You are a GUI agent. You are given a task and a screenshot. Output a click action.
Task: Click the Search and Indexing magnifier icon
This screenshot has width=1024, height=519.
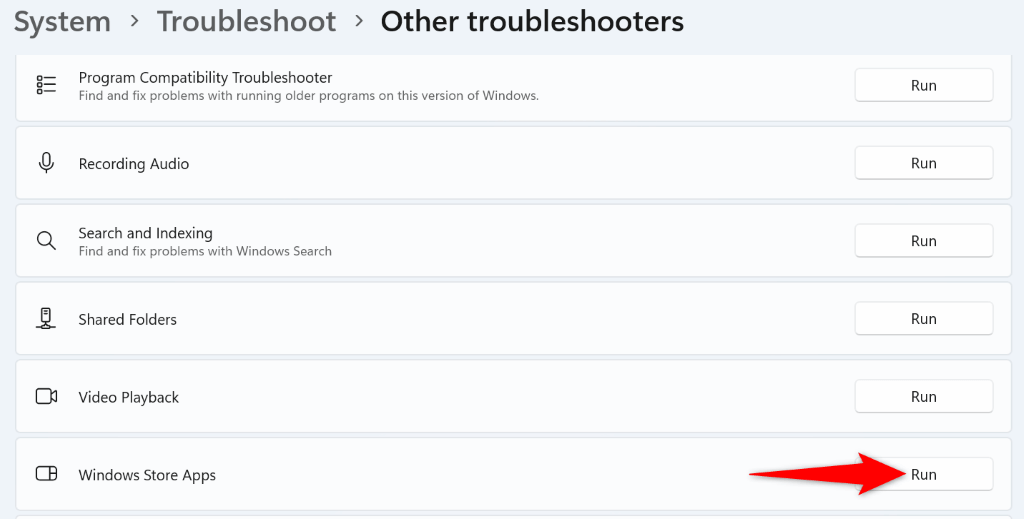point(46,241)
